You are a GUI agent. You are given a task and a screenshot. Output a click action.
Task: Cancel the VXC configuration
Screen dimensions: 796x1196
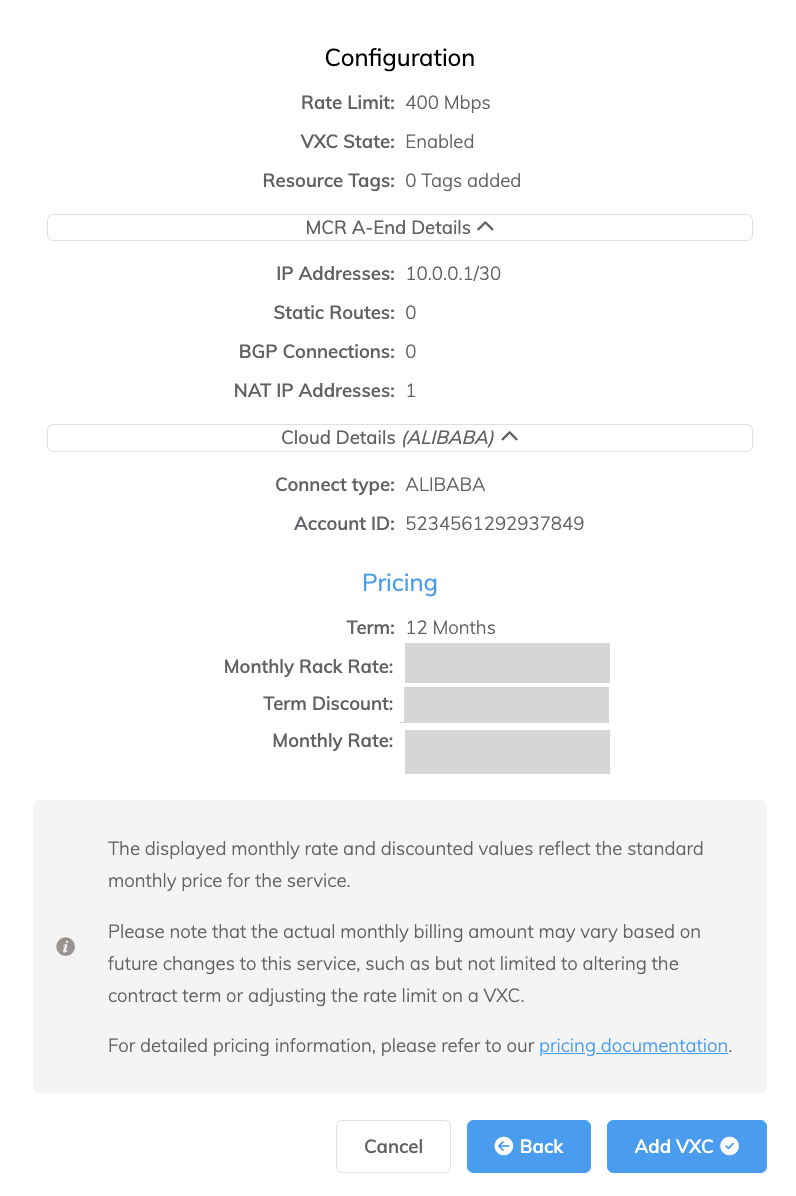[393, 1146]
